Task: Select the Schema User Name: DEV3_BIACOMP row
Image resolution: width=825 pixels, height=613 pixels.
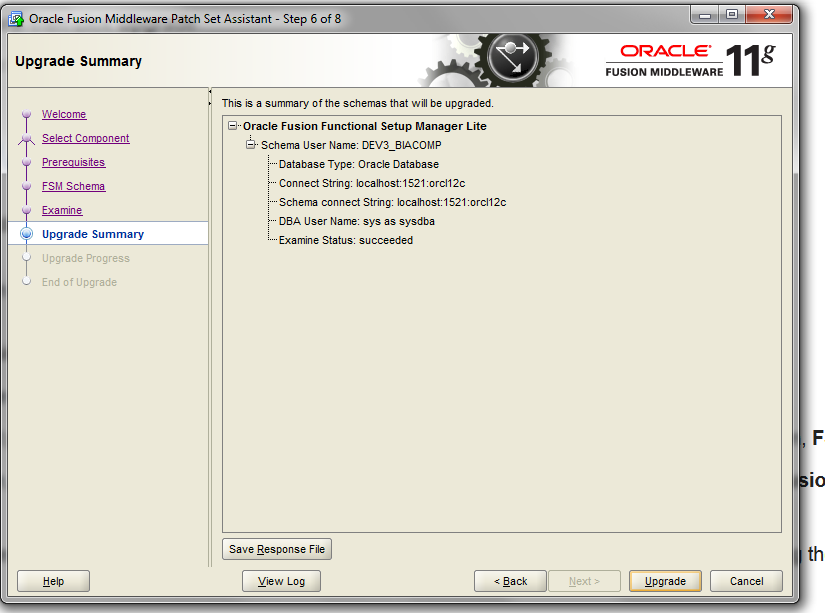Action: click(x=351, y=145)
